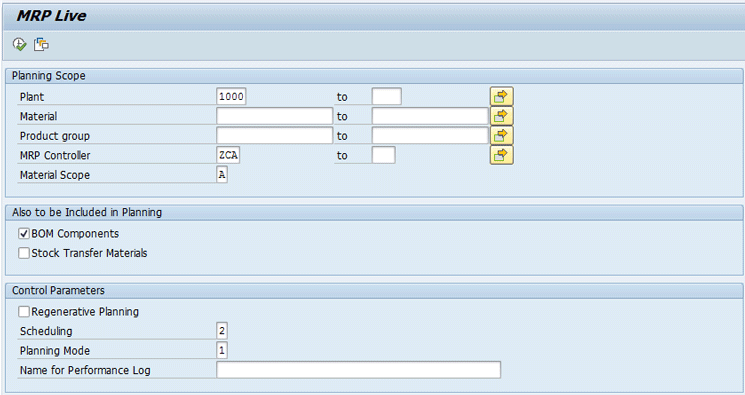745x395 pixels.
Task: Click the Plant 'to' upper limit field
Action: 387,96
